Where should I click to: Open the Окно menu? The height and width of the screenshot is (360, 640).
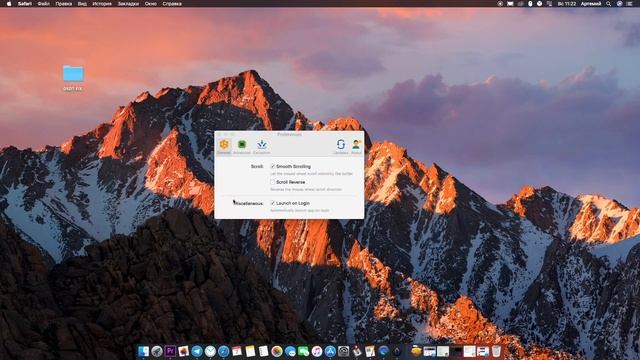151,4
